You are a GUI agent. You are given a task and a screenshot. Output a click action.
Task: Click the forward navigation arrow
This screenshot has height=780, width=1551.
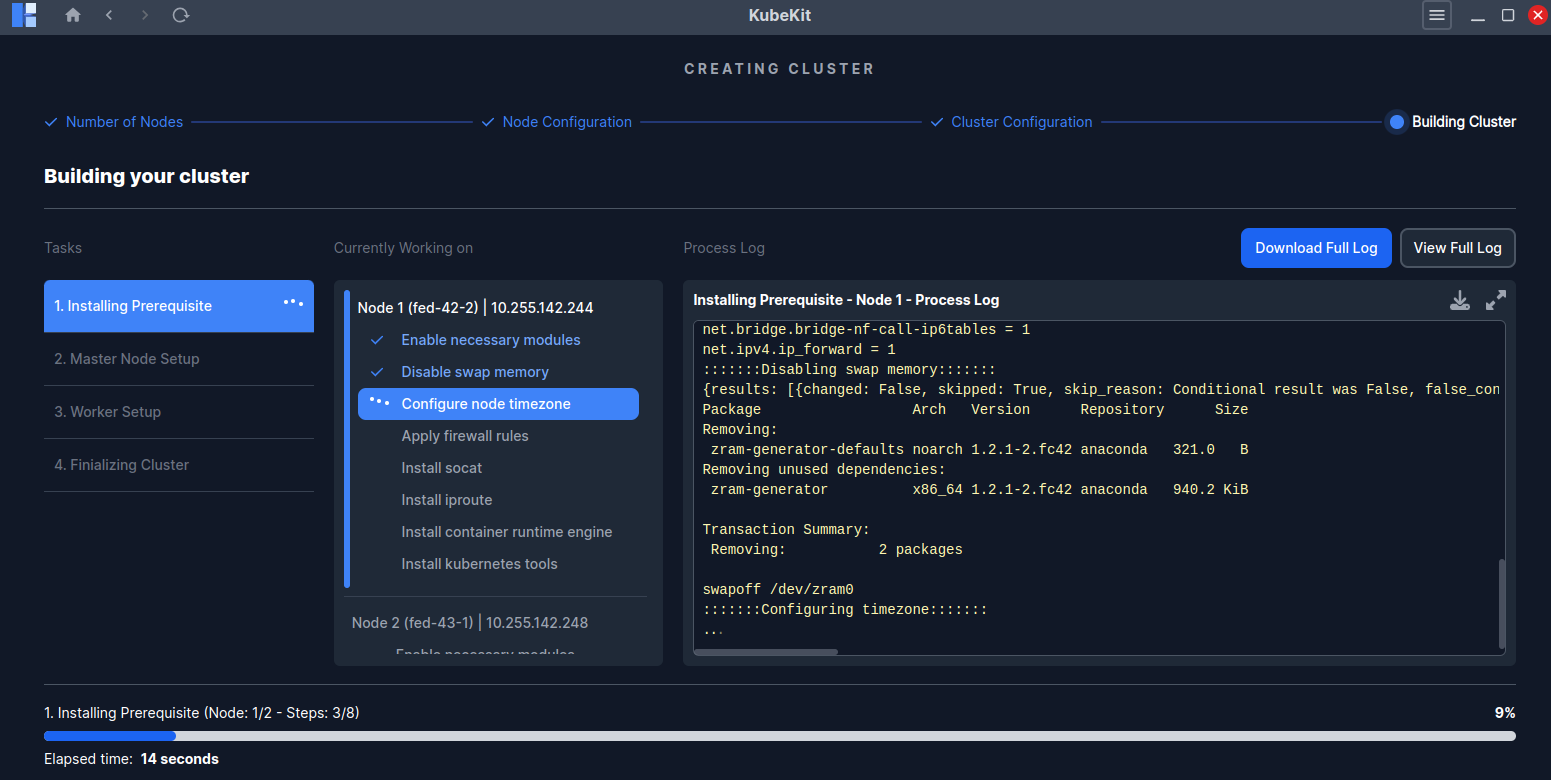pos(145,15)
